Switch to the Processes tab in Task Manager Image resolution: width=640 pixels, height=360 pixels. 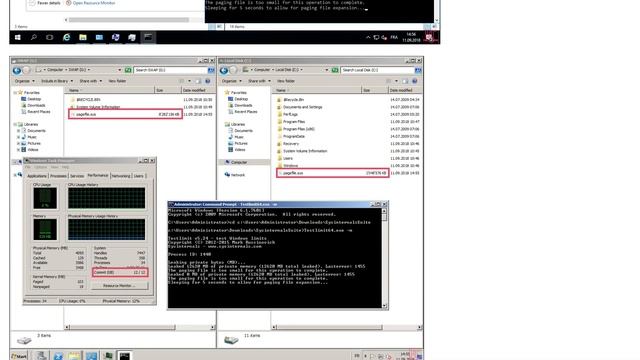(x=58, y=176)
